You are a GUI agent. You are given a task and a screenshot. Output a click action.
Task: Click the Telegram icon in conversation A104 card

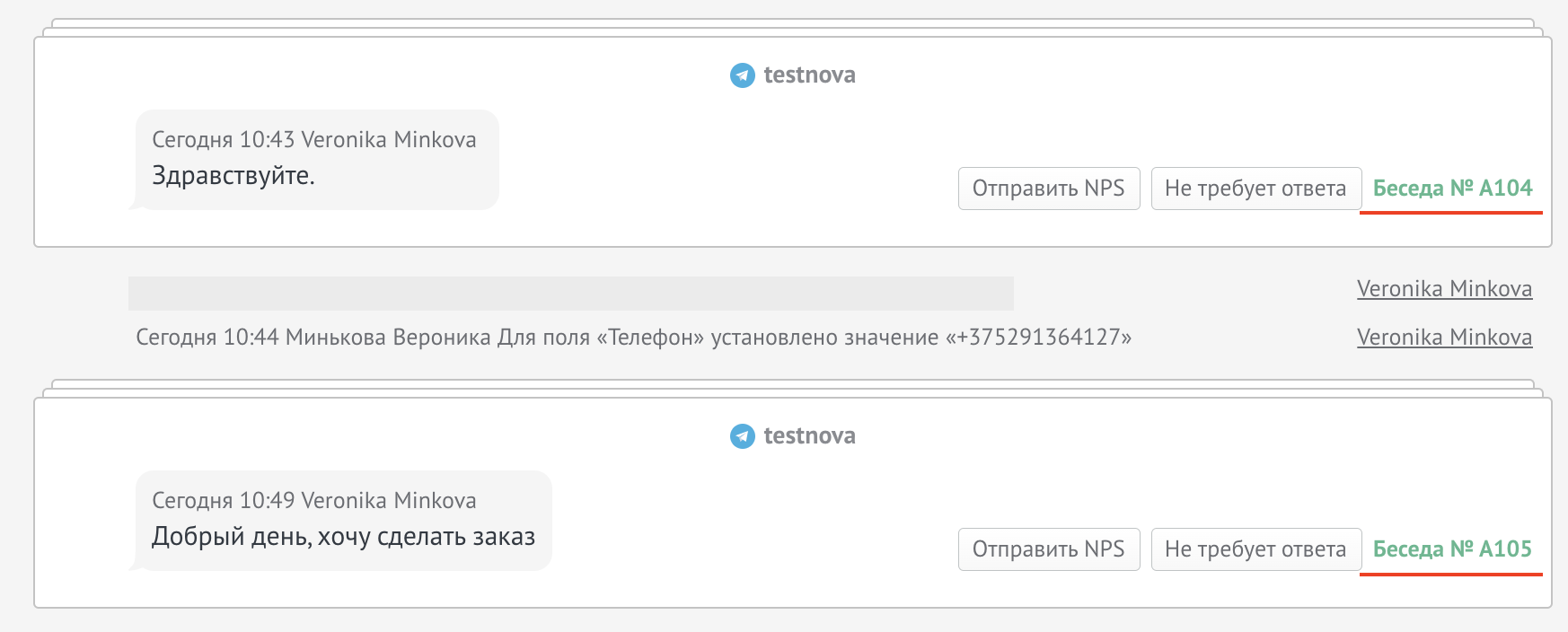(742, 75)
